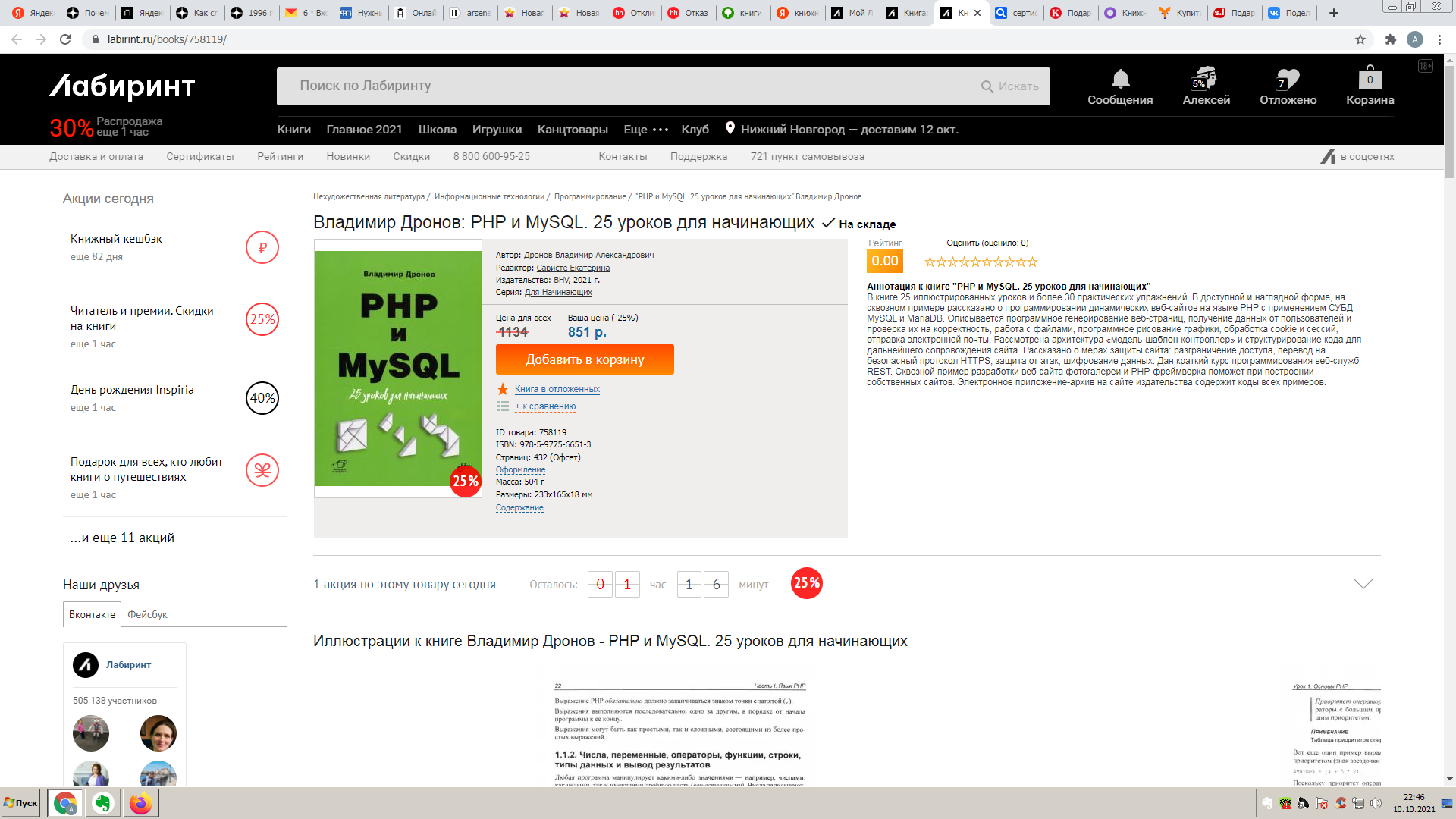Image resolution: width=1456 pixels, height=819 pixels.
Task: Click the Лабиринт site logo
Action: (122, 86)
